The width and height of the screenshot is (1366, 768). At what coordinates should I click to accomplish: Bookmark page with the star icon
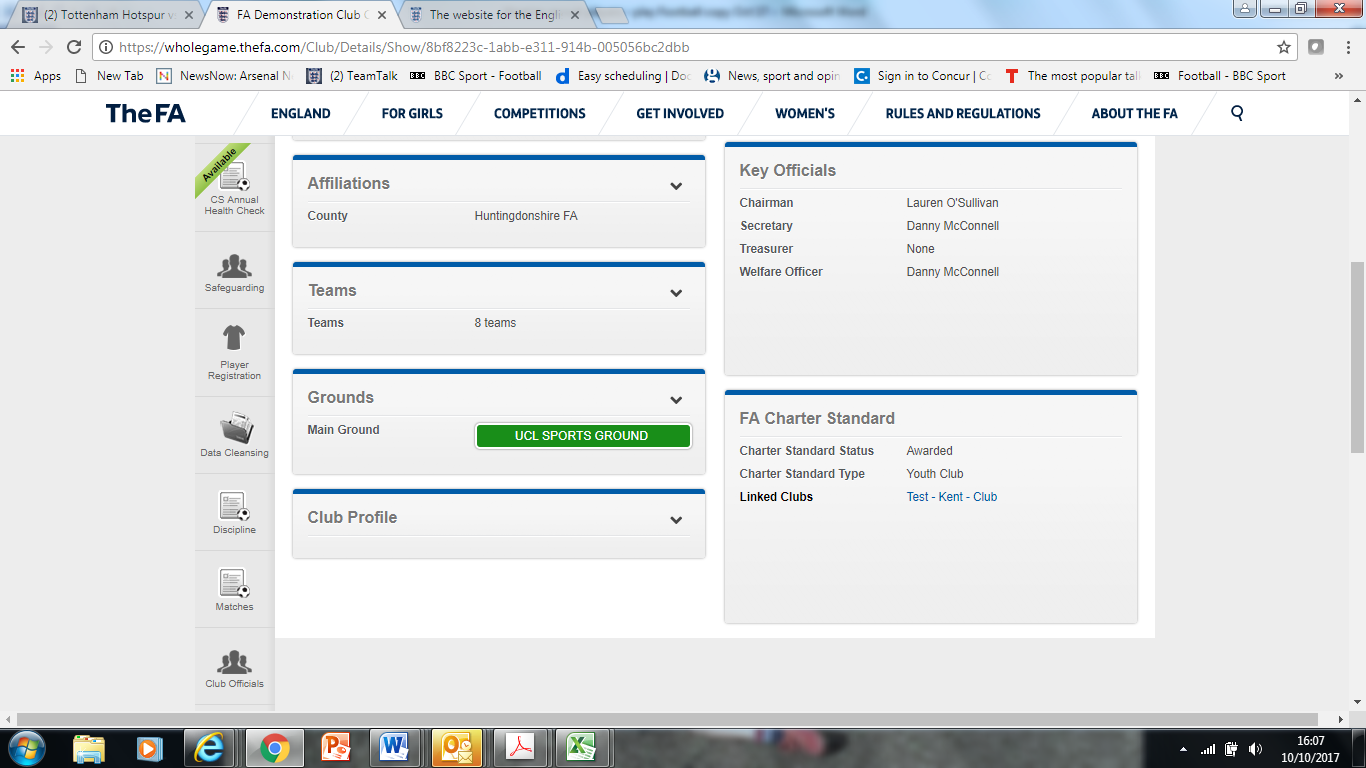1284,47
